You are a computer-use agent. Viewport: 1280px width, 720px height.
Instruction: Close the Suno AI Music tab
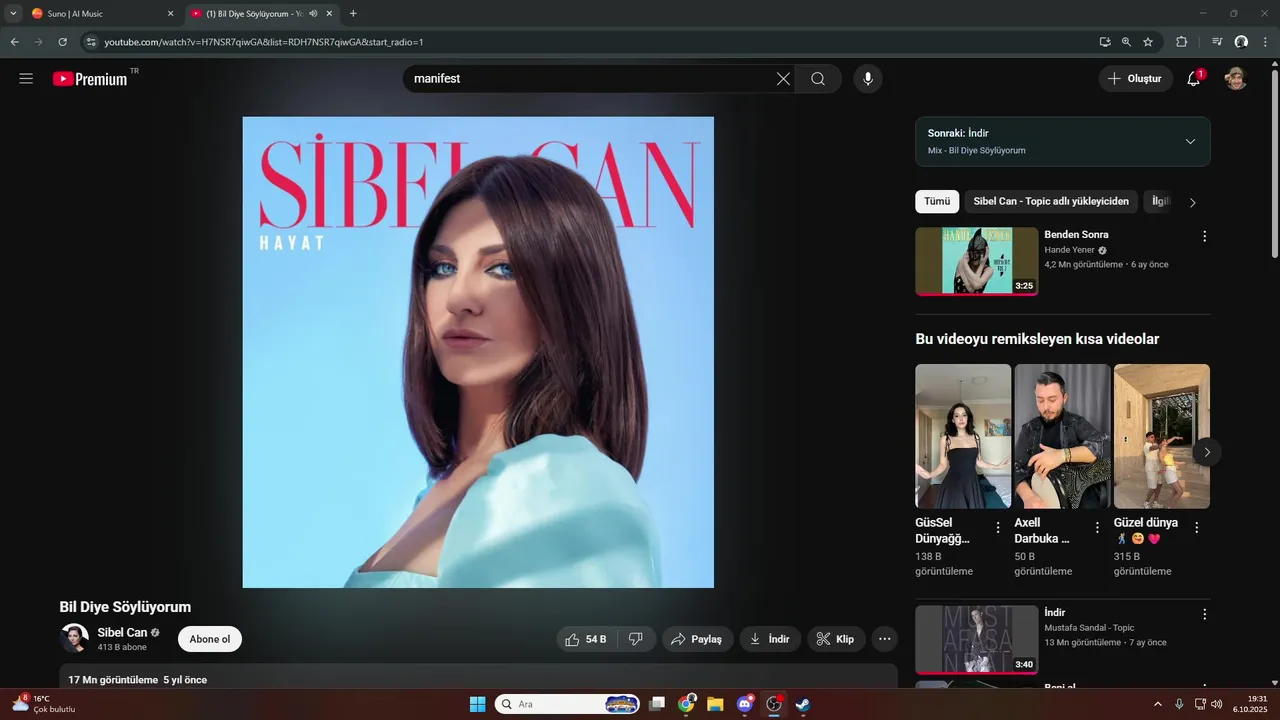tap(170, 14)
